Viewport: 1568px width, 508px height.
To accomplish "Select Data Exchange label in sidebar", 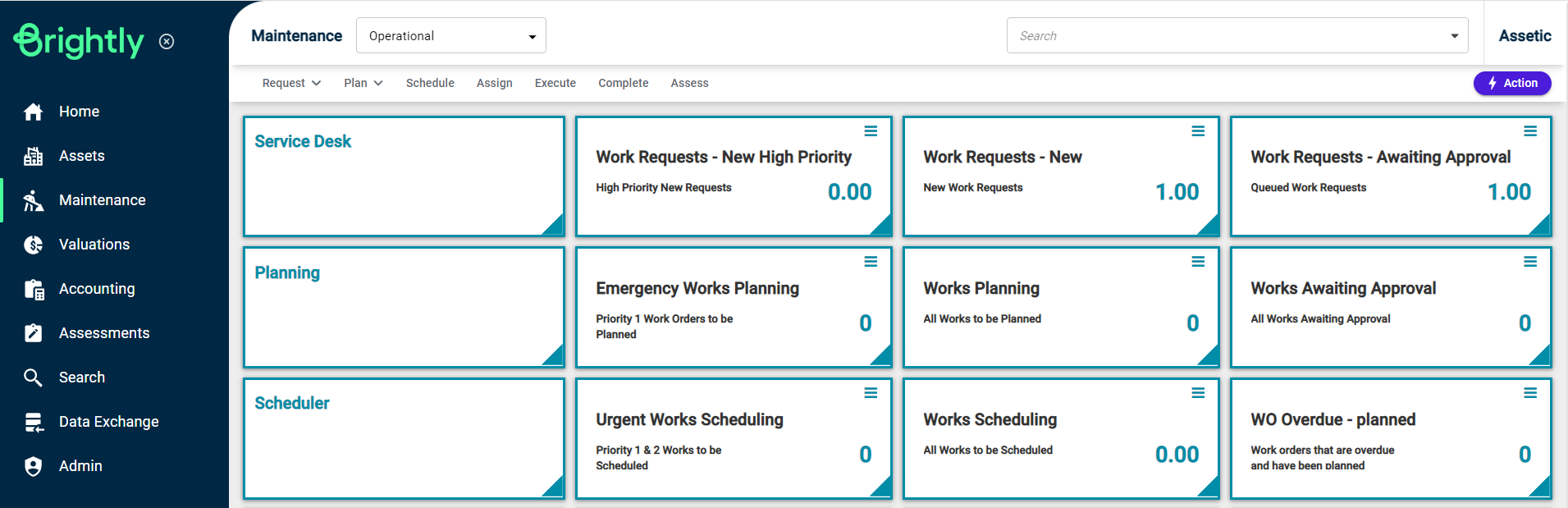I will pyautogui.click(x=109, y=422).
